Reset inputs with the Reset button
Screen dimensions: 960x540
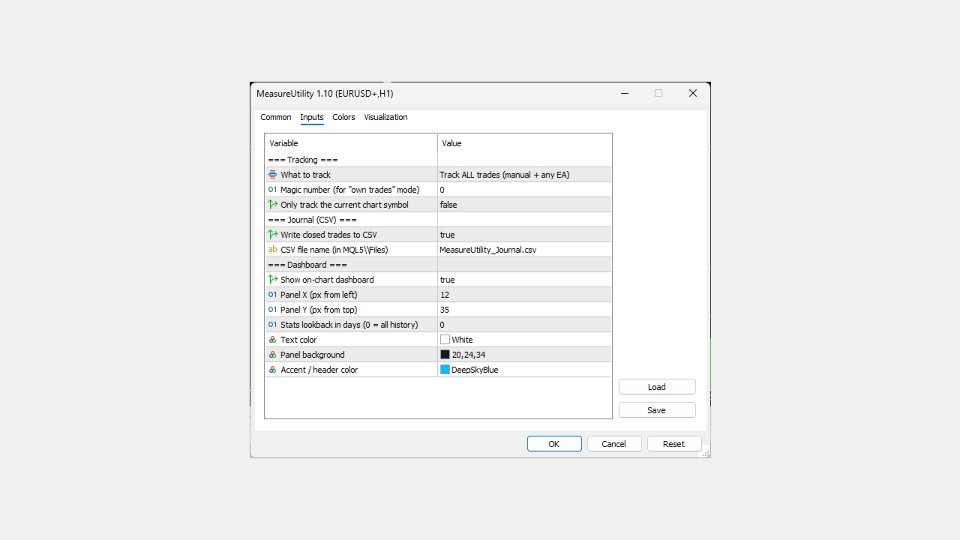click(x=673, y=444)
